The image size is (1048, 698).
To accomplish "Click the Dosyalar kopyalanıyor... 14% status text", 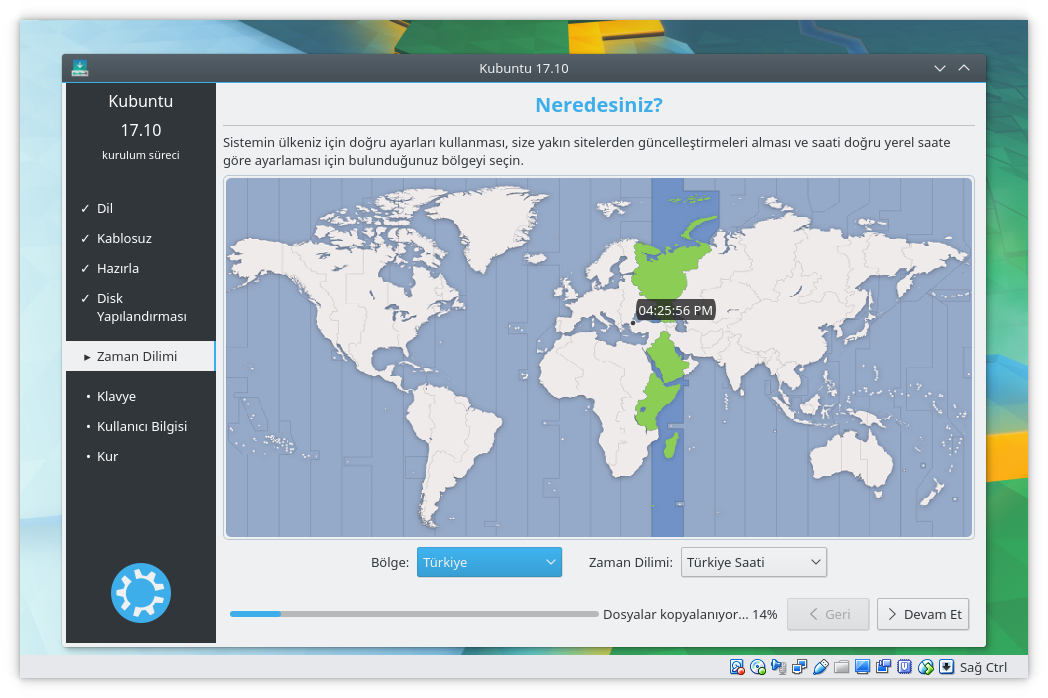I will point(690,614).
